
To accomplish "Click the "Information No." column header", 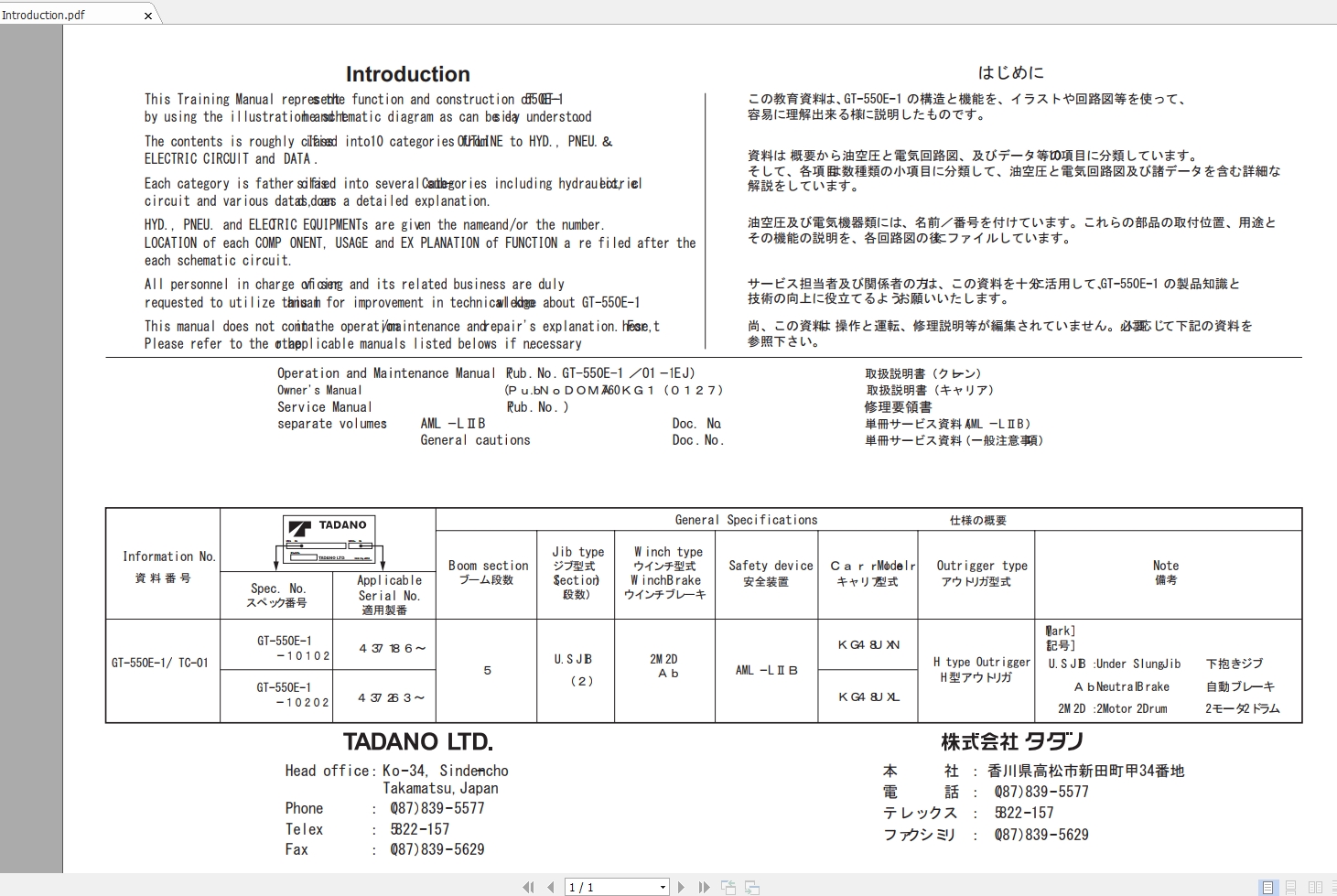I will point(169,556).
